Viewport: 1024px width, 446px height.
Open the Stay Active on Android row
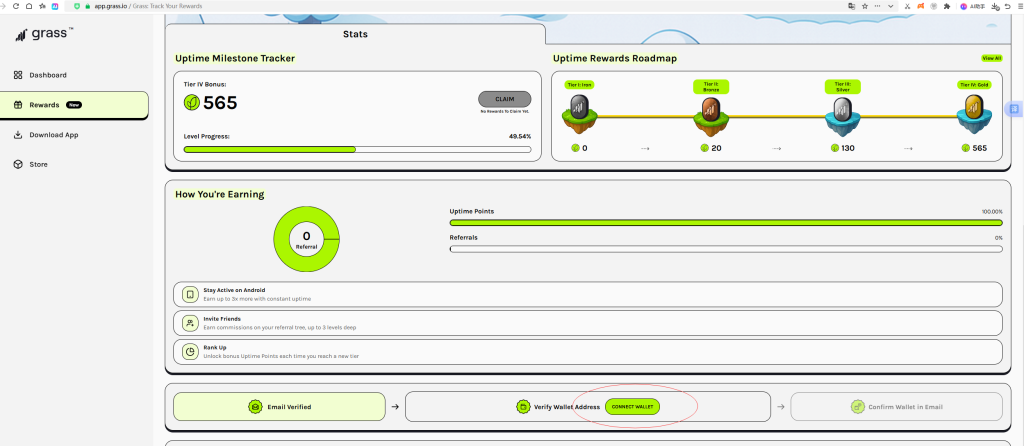[588, 295]
